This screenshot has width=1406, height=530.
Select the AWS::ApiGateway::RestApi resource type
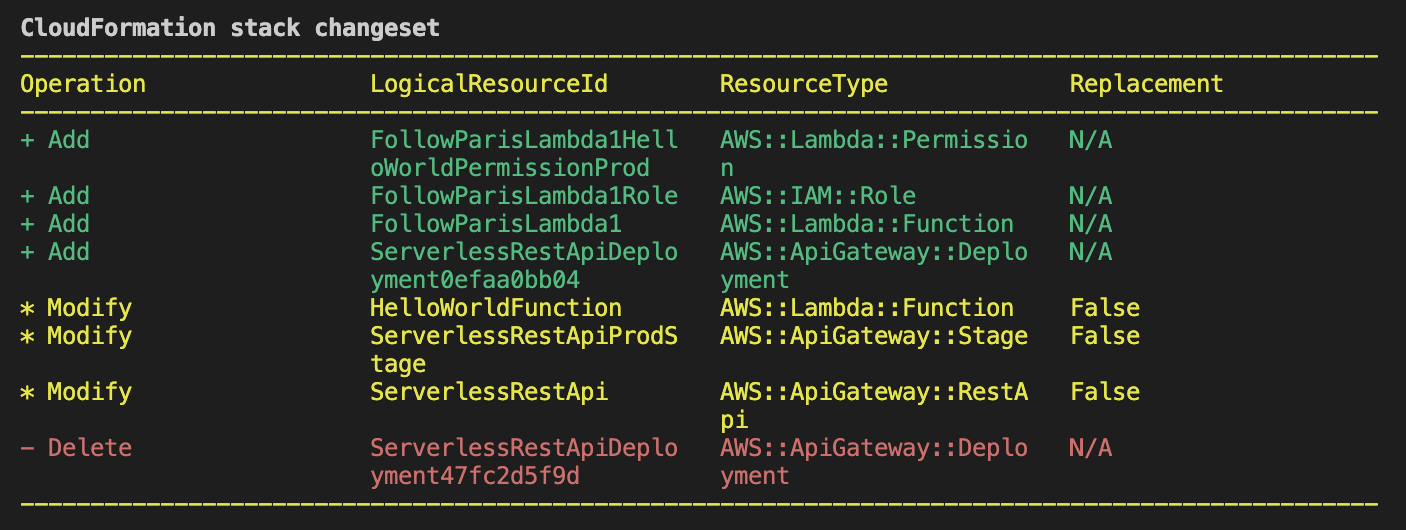tap(874, 406)
